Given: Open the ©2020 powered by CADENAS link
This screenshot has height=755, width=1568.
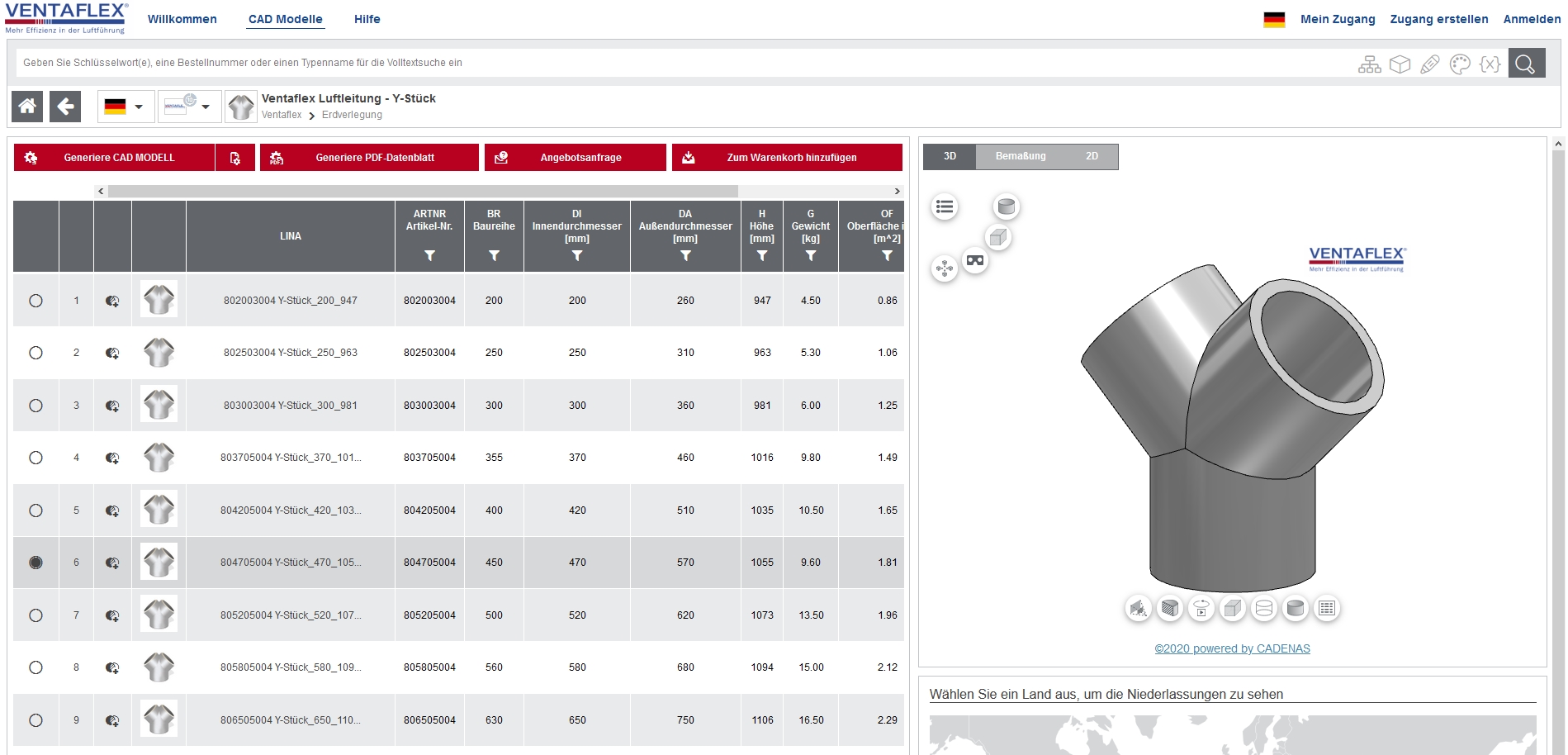Looking at the screenshot, I should point(1232,648).
